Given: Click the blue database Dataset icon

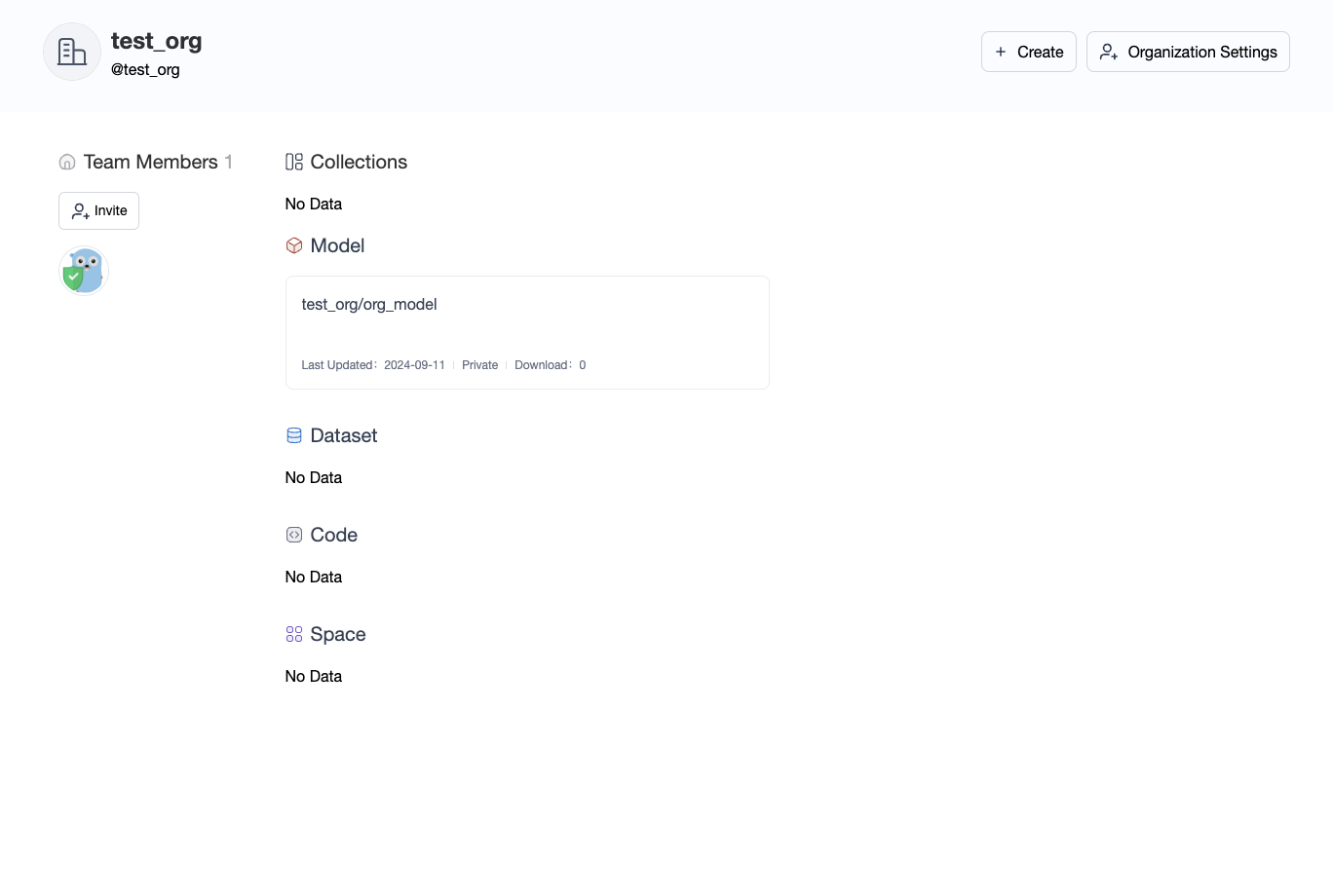Looking at the screenshot, I should pyautogui.click(x=294, y=435).
